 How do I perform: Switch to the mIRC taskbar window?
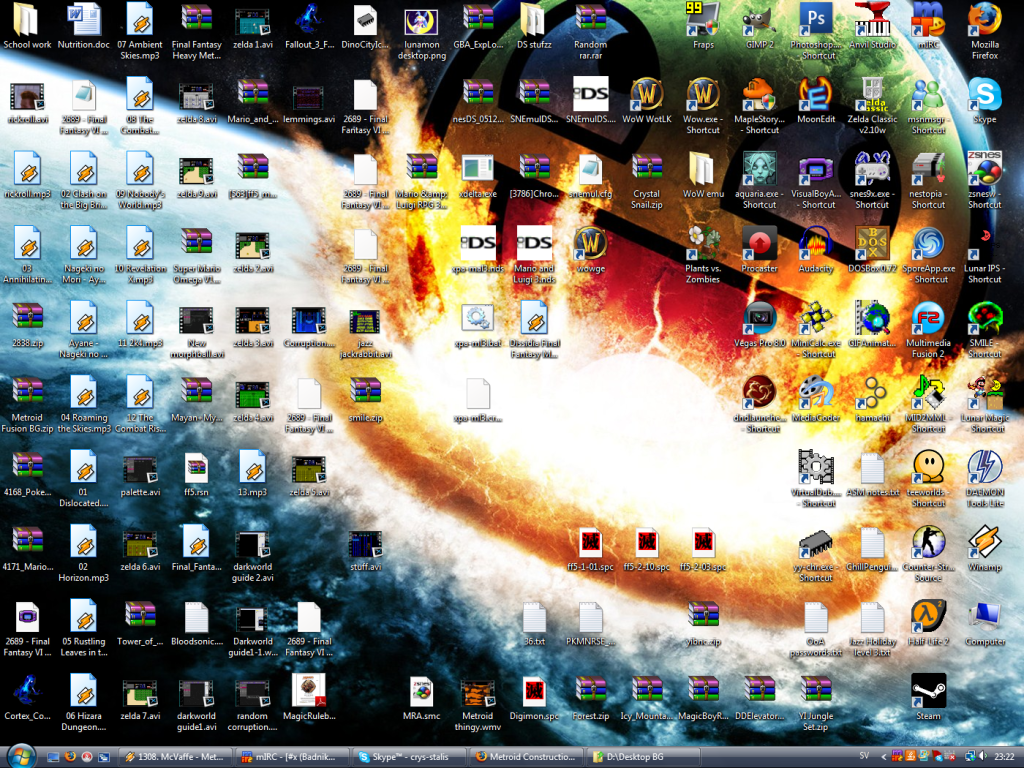click(293, 756)
